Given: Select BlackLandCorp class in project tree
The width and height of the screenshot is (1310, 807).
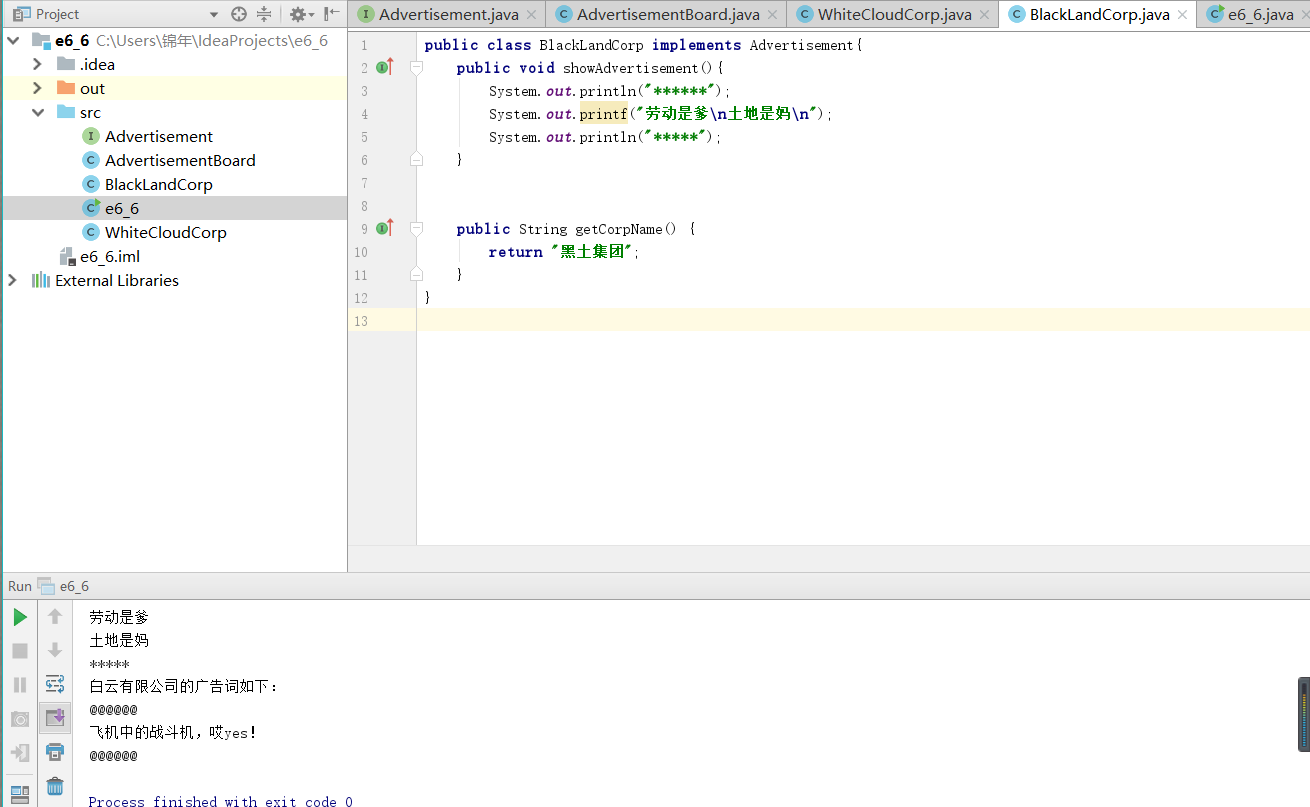Looking at the screenshot, I should pyautogui.click(x=159, y=184).
